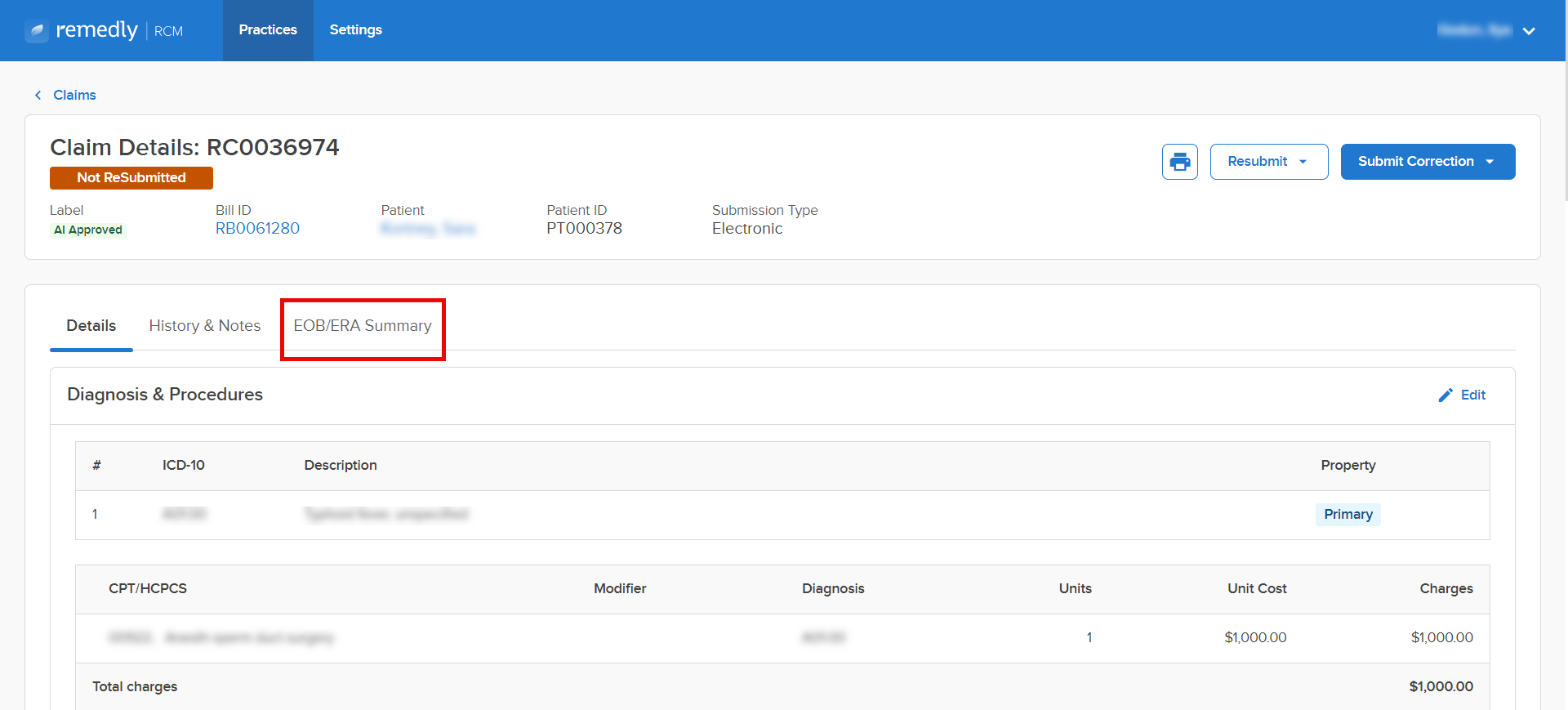Click the AI Approved label tag

click(x=88, y=230)
